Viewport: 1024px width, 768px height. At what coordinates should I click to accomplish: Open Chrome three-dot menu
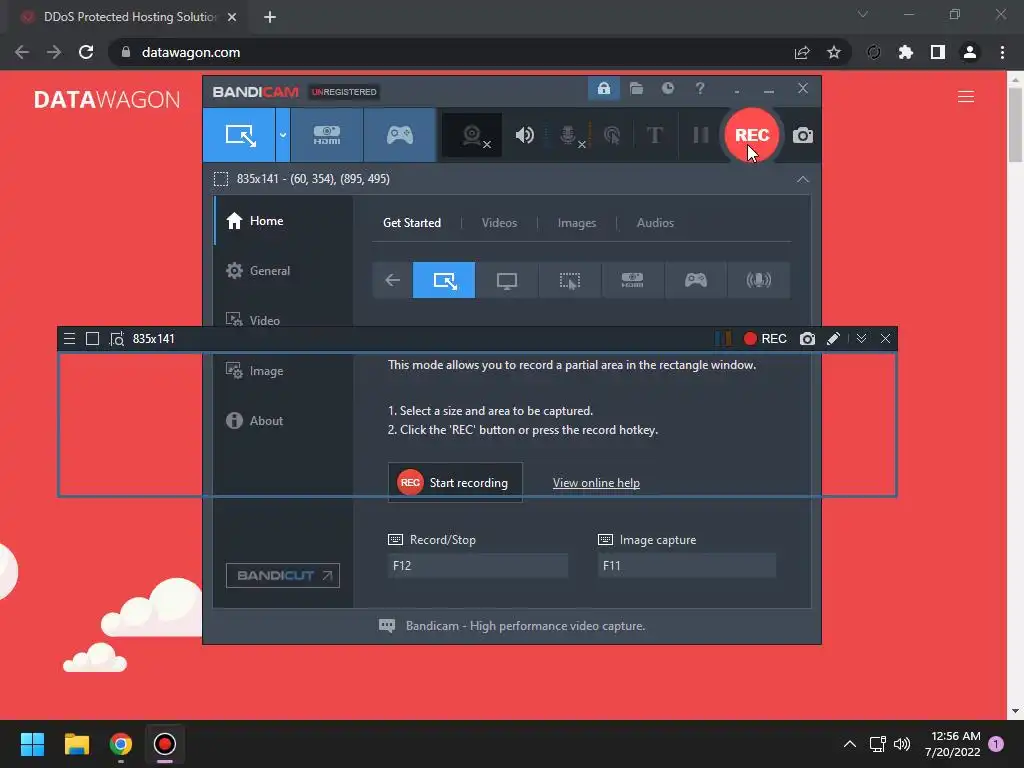tap(1002, 52)
